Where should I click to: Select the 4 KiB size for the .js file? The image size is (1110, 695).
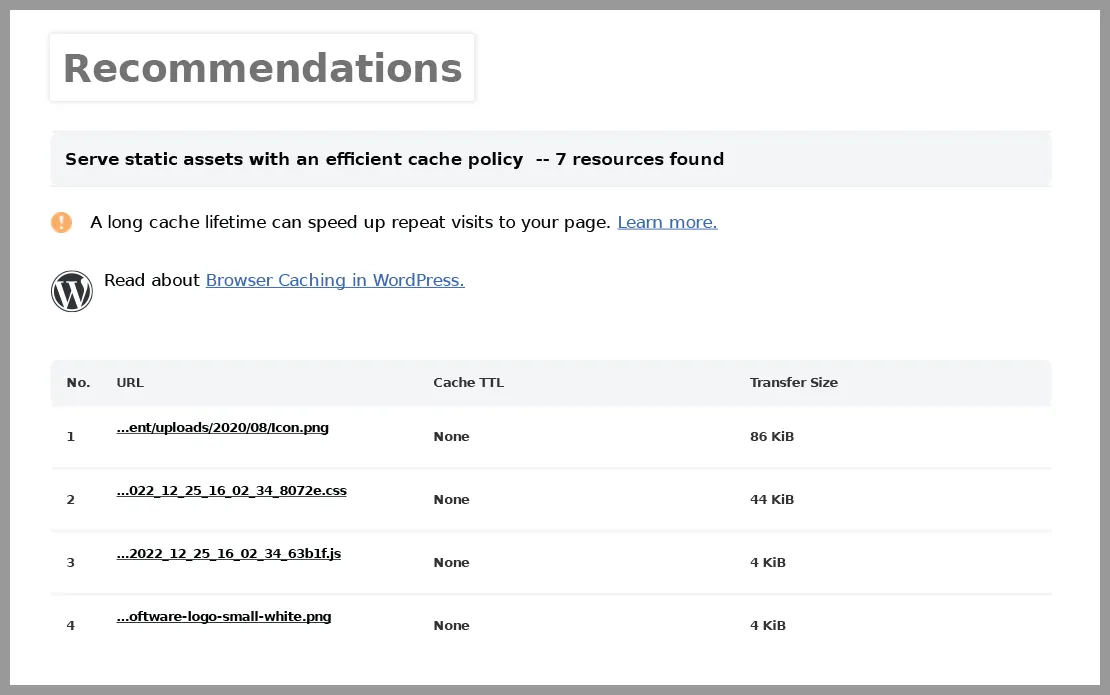767,563
